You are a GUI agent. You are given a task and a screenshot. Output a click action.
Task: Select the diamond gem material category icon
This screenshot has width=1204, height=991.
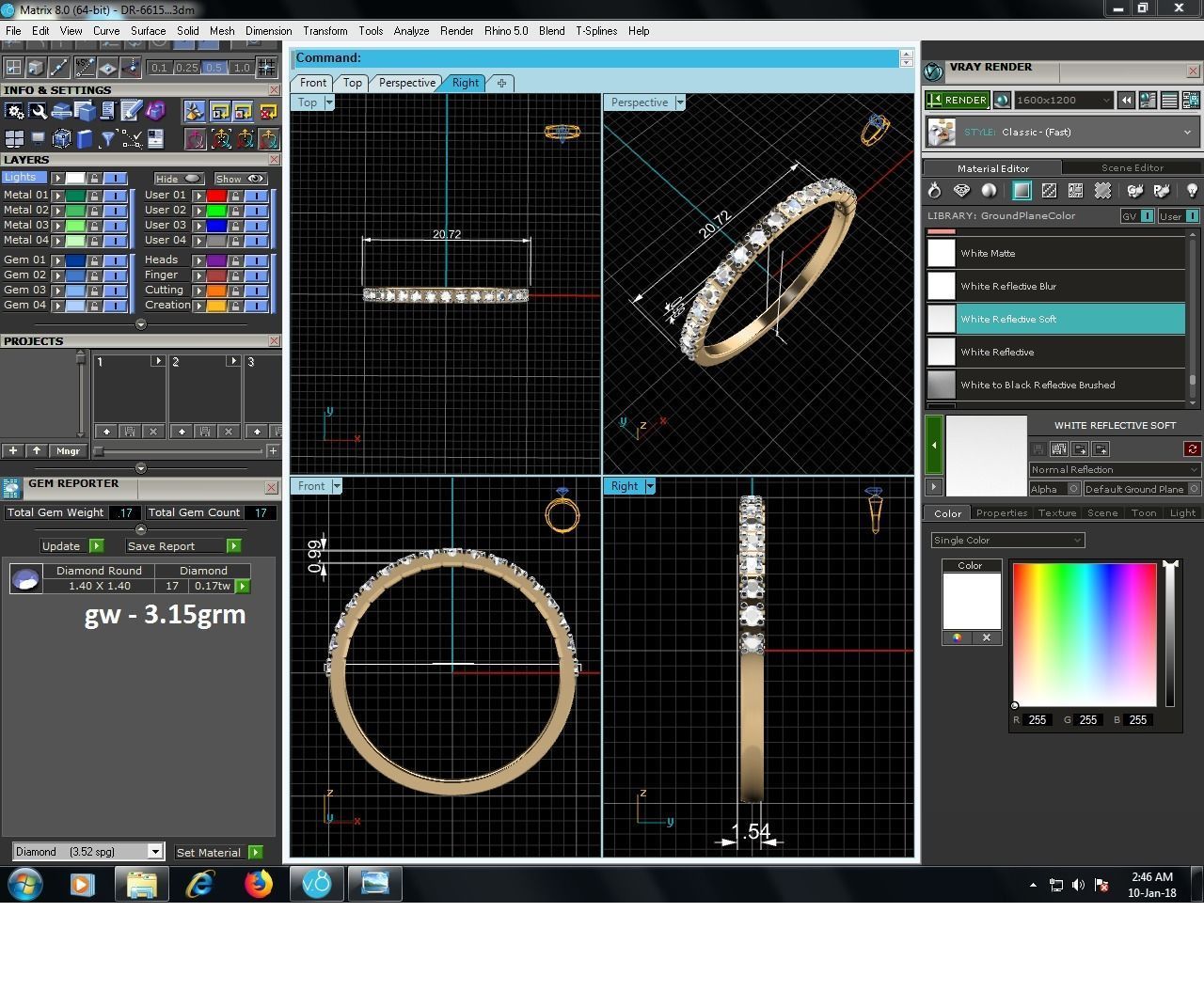click(961, 191)
